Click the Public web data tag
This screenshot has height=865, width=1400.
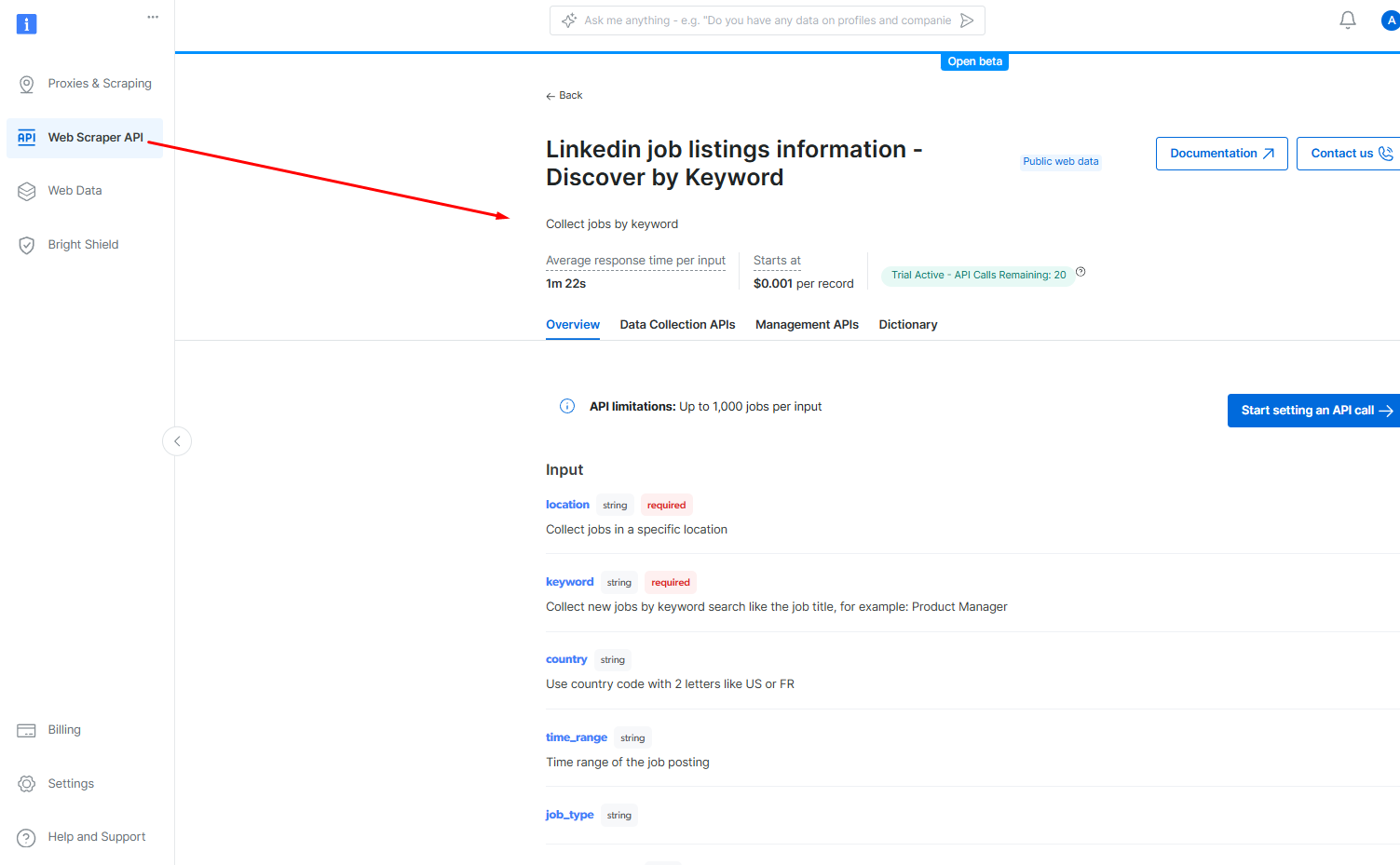[x=1061, y=162]
